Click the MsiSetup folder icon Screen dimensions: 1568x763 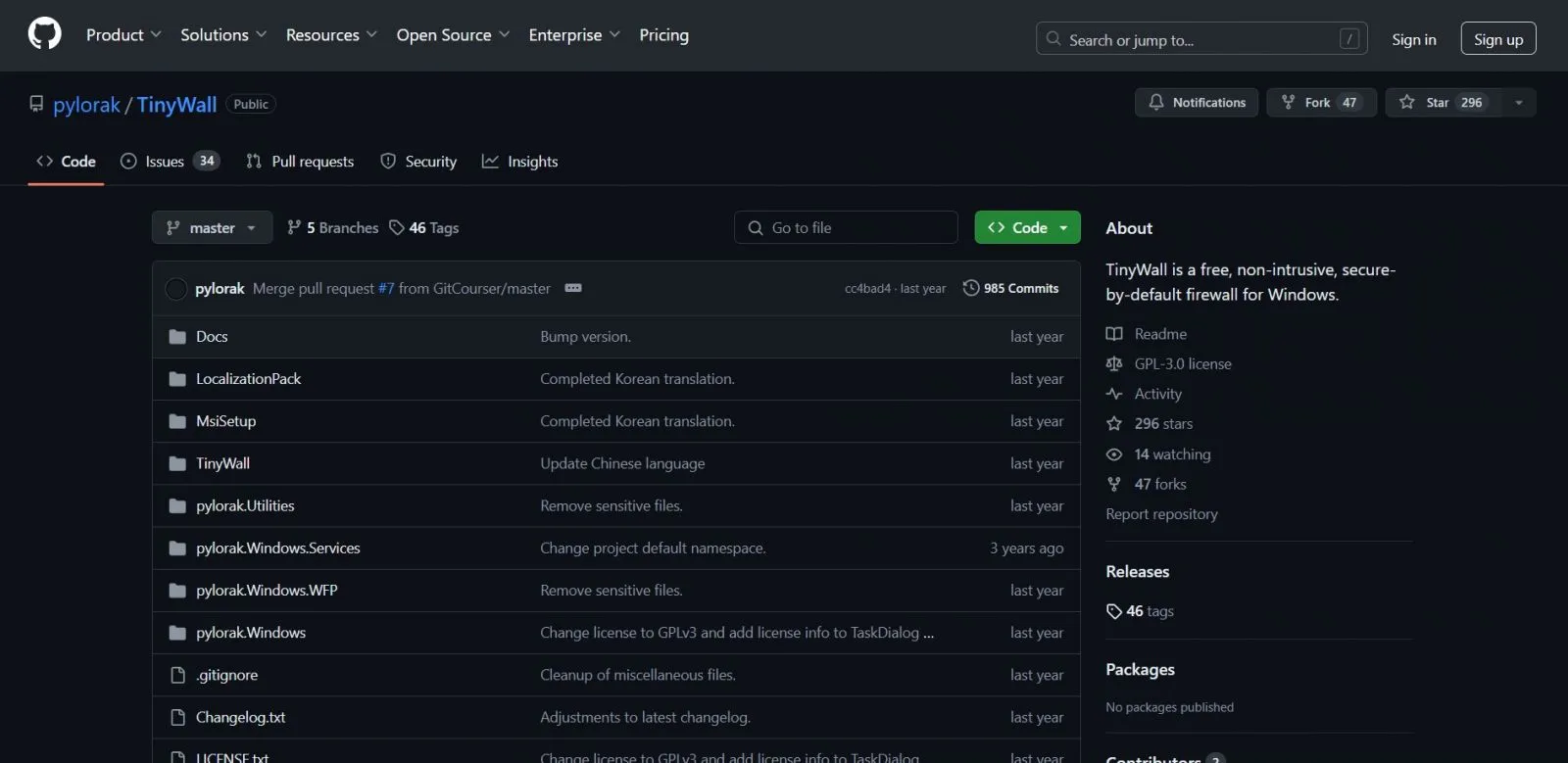pos(177,421)
